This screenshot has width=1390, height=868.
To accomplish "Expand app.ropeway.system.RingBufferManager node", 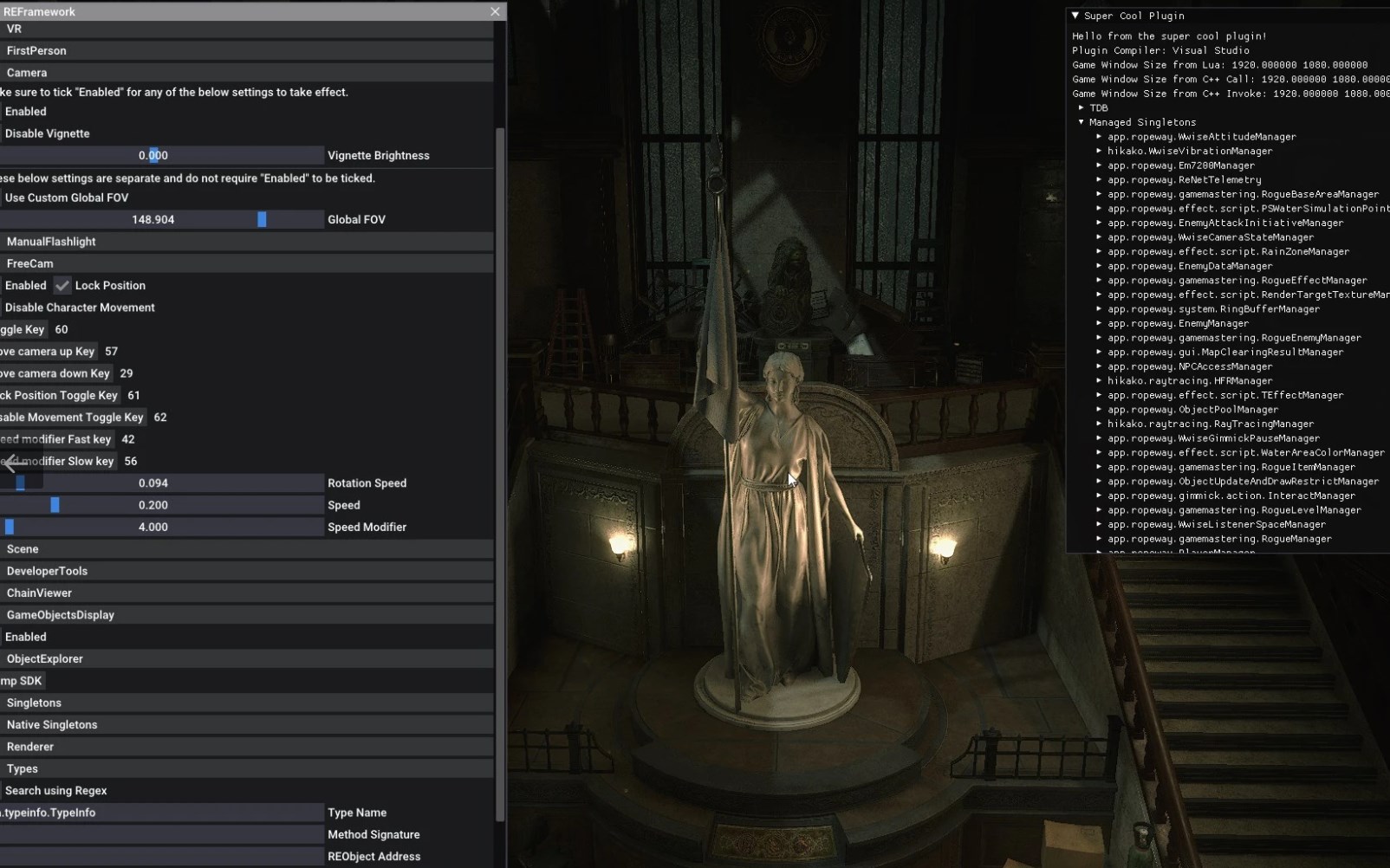I will pos(1099,309).
